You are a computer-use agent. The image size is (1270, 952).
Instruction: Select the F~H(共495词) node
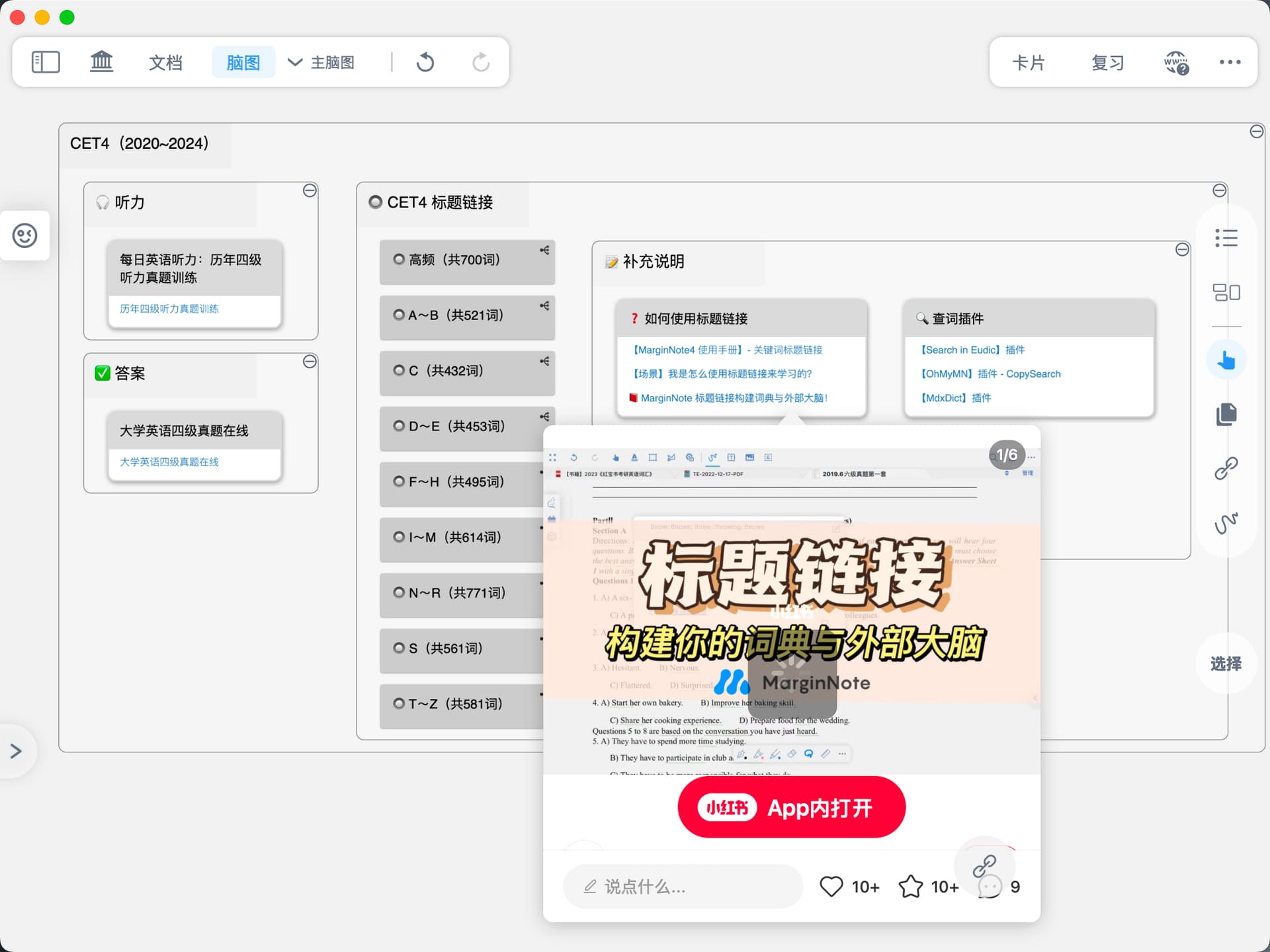click(x=462, y=485)
